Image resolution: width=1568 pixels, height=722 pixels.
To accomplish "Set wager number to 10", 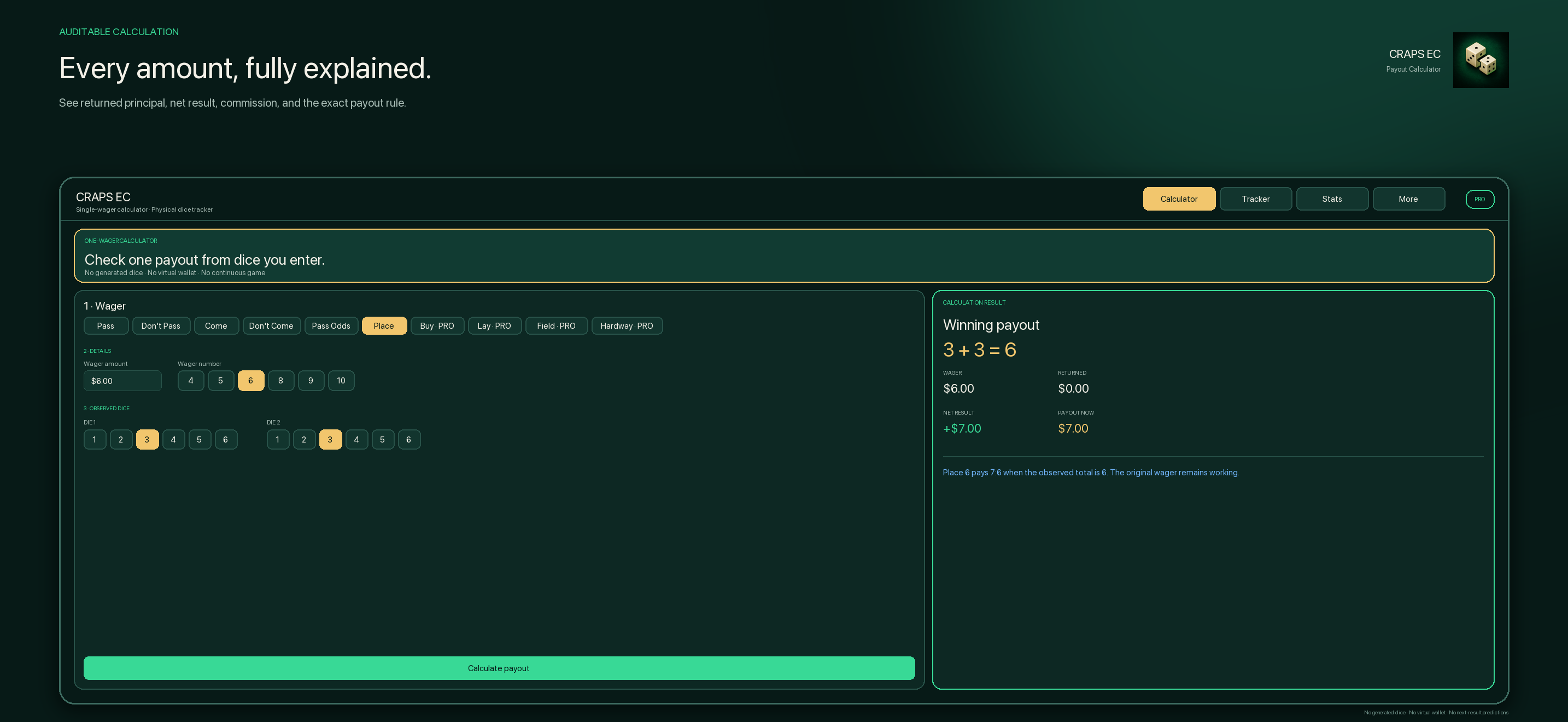I will [x=341, y=381].
